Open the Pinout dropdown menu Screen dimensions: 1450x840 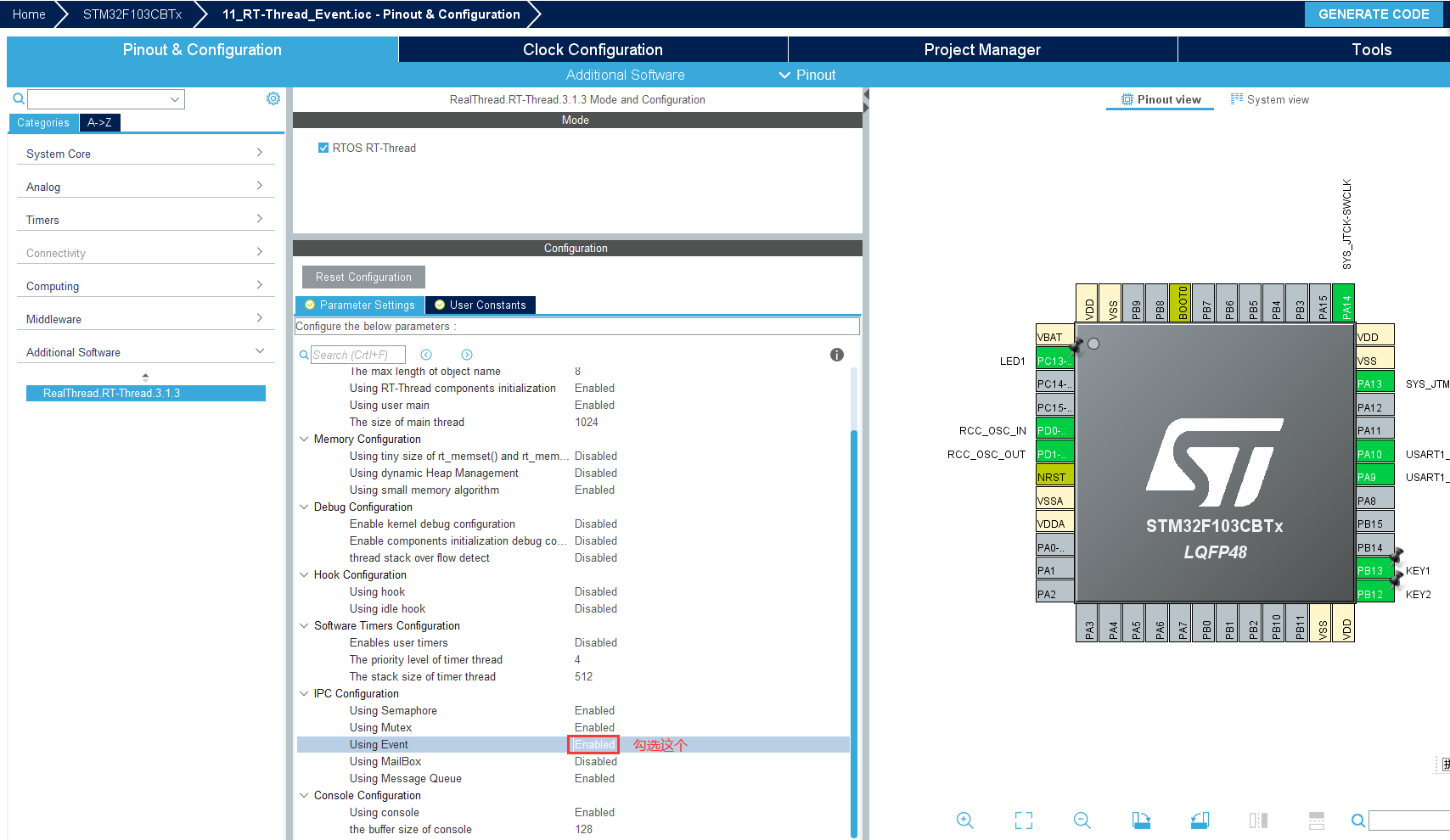(807, 75)
